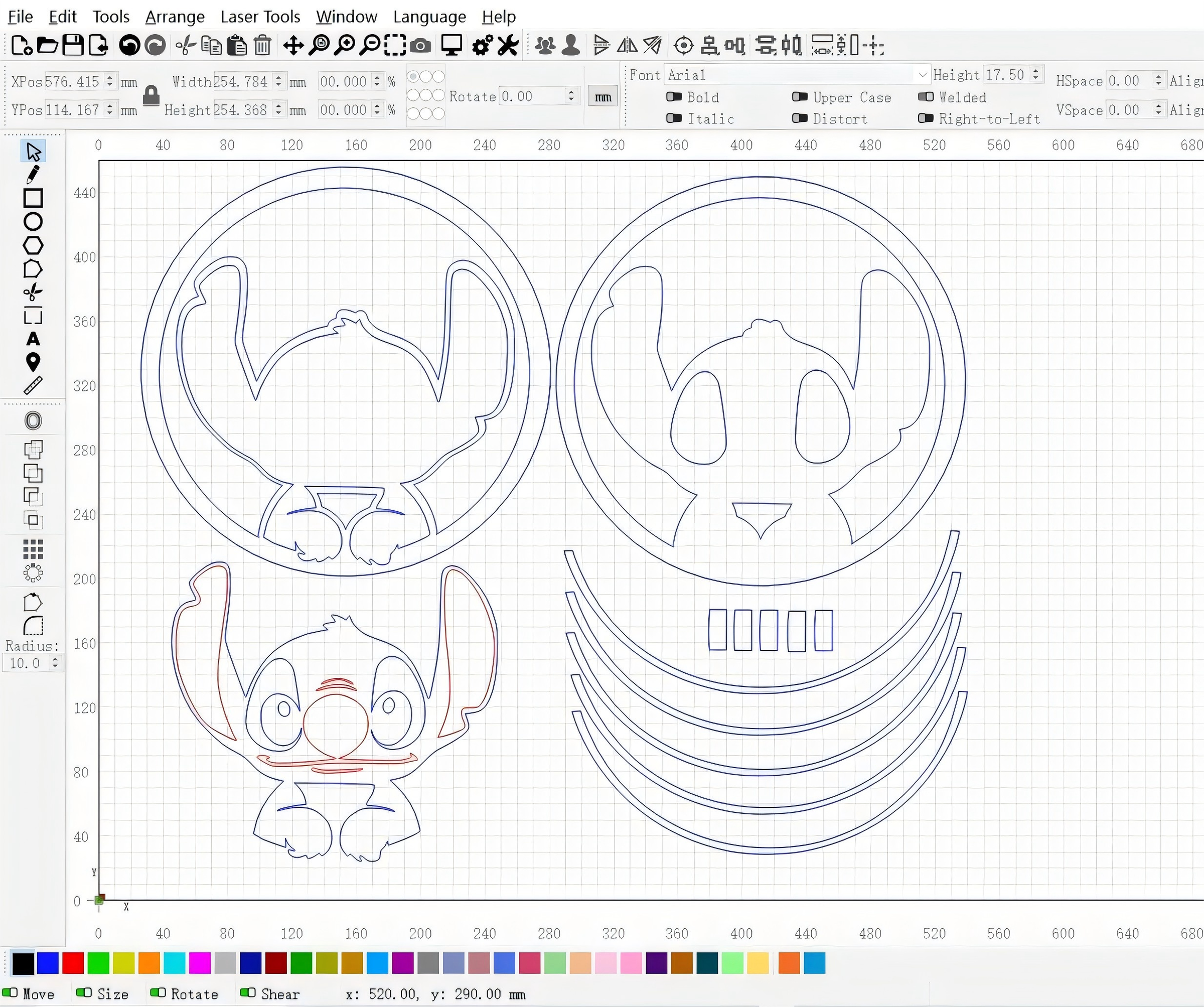
Task: Click the Rotate value input field
Action: (x=533, y=96)
